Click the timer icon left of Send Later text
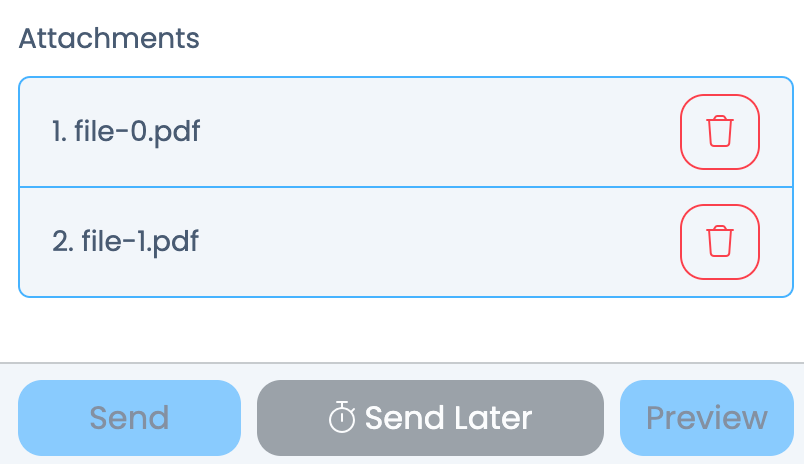This screenshot has width=804, height=464. click(x=341, y=417)
